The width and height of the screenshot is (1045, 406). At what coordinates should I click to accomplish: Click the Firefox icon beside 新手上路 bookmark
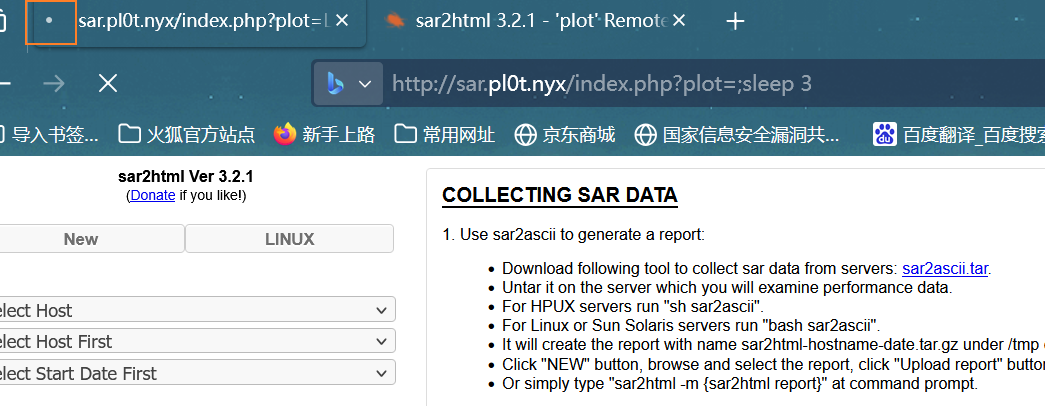[285, 134]
